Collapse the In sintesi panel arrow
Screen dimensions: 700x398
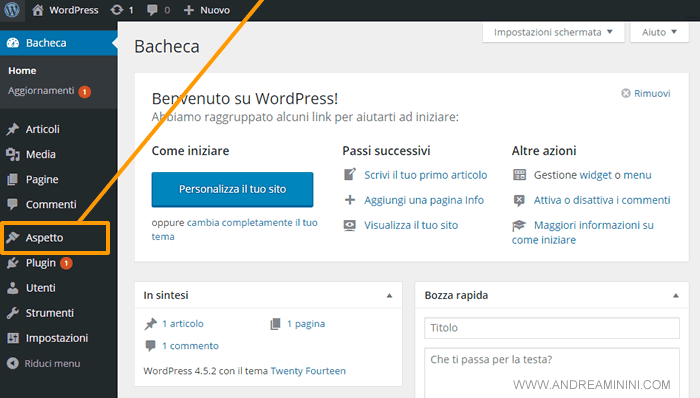tap(389, 295)
